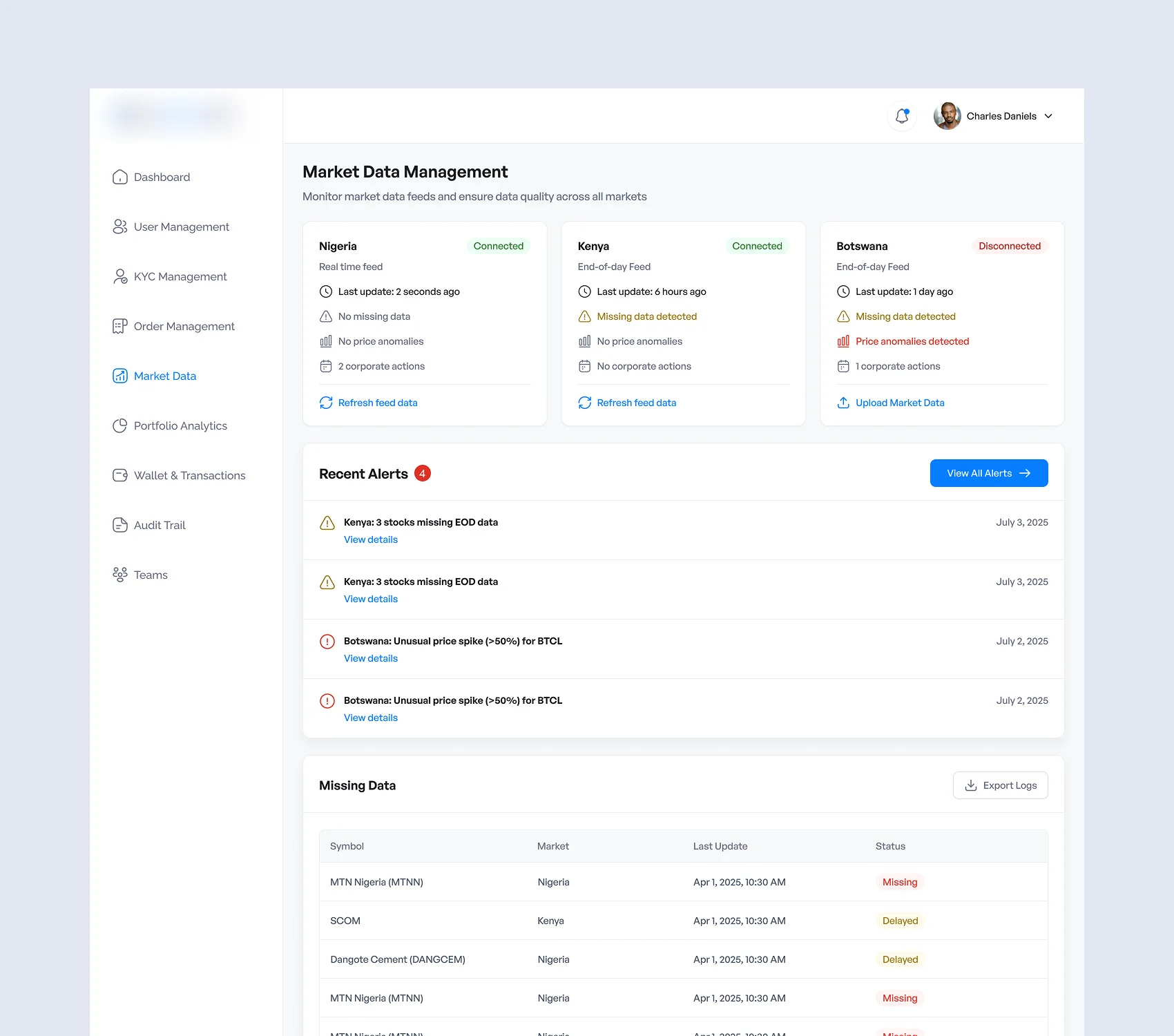The image size is (1174, 1036).
Task: Open Dashboard from the sidebar
Action: coord(162,177)
